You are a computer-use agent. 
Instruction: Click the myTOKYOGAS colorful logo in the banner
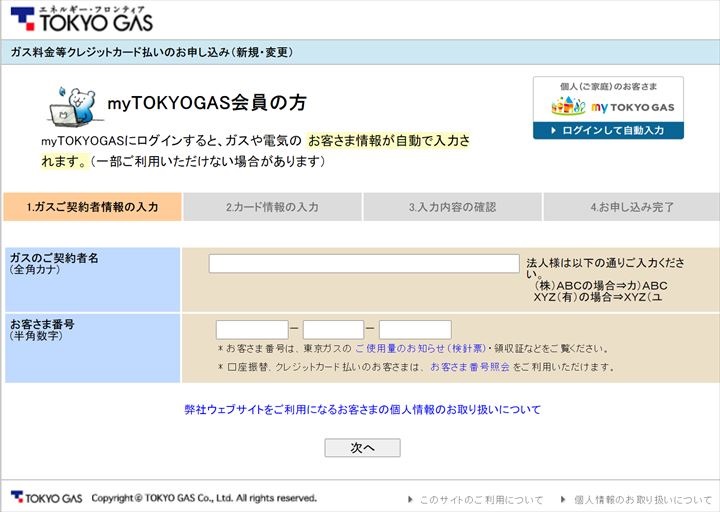tap(613, 107)
